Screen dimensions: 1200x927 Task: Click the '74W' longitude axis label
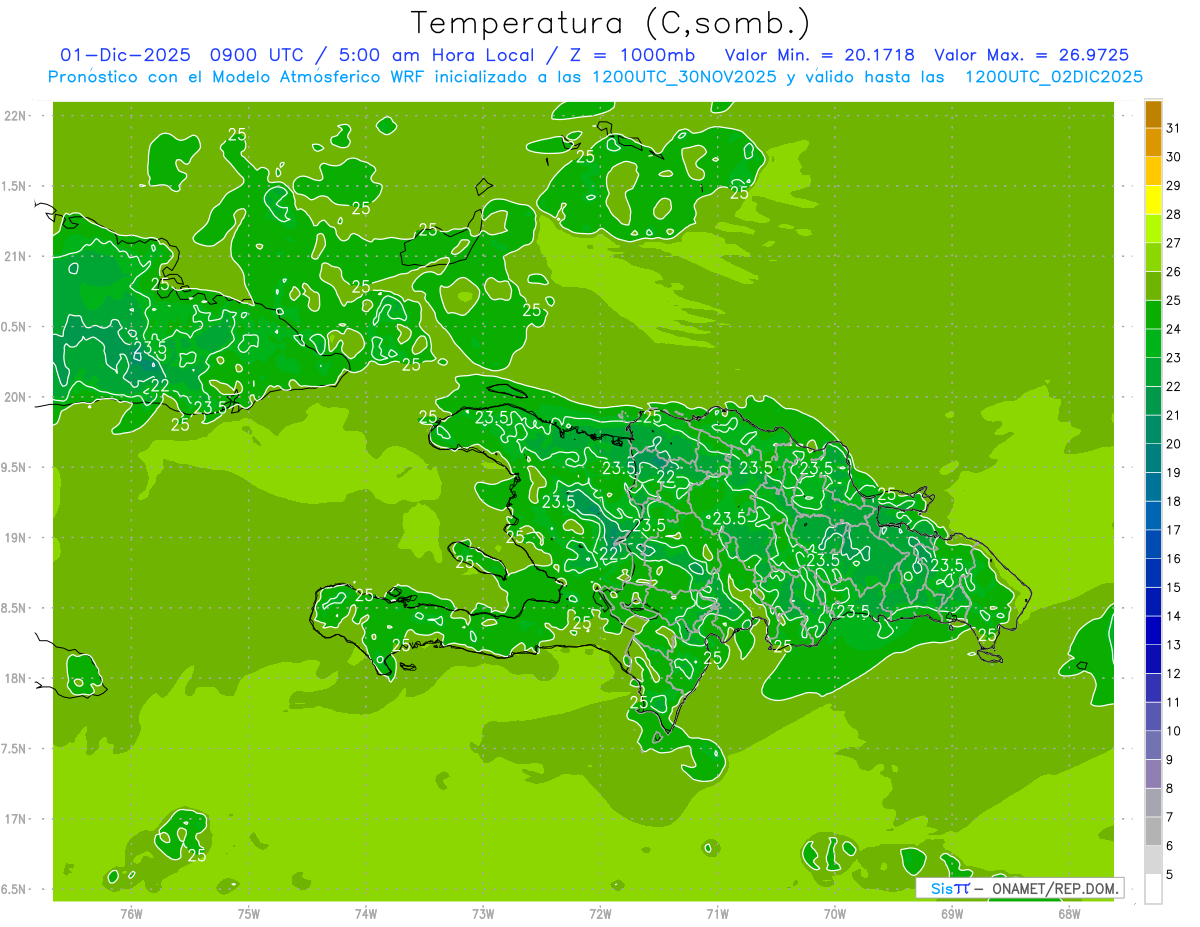tap(366, 913)
